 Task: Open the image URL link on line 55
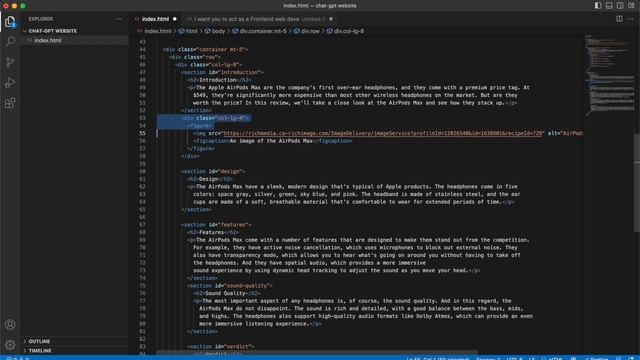[383, 133]
